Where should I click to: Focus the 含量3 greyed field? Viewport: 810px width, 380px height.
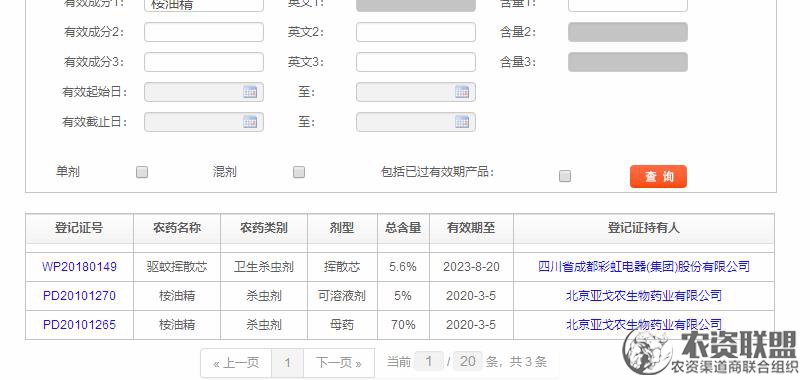[x=628, y=62]
